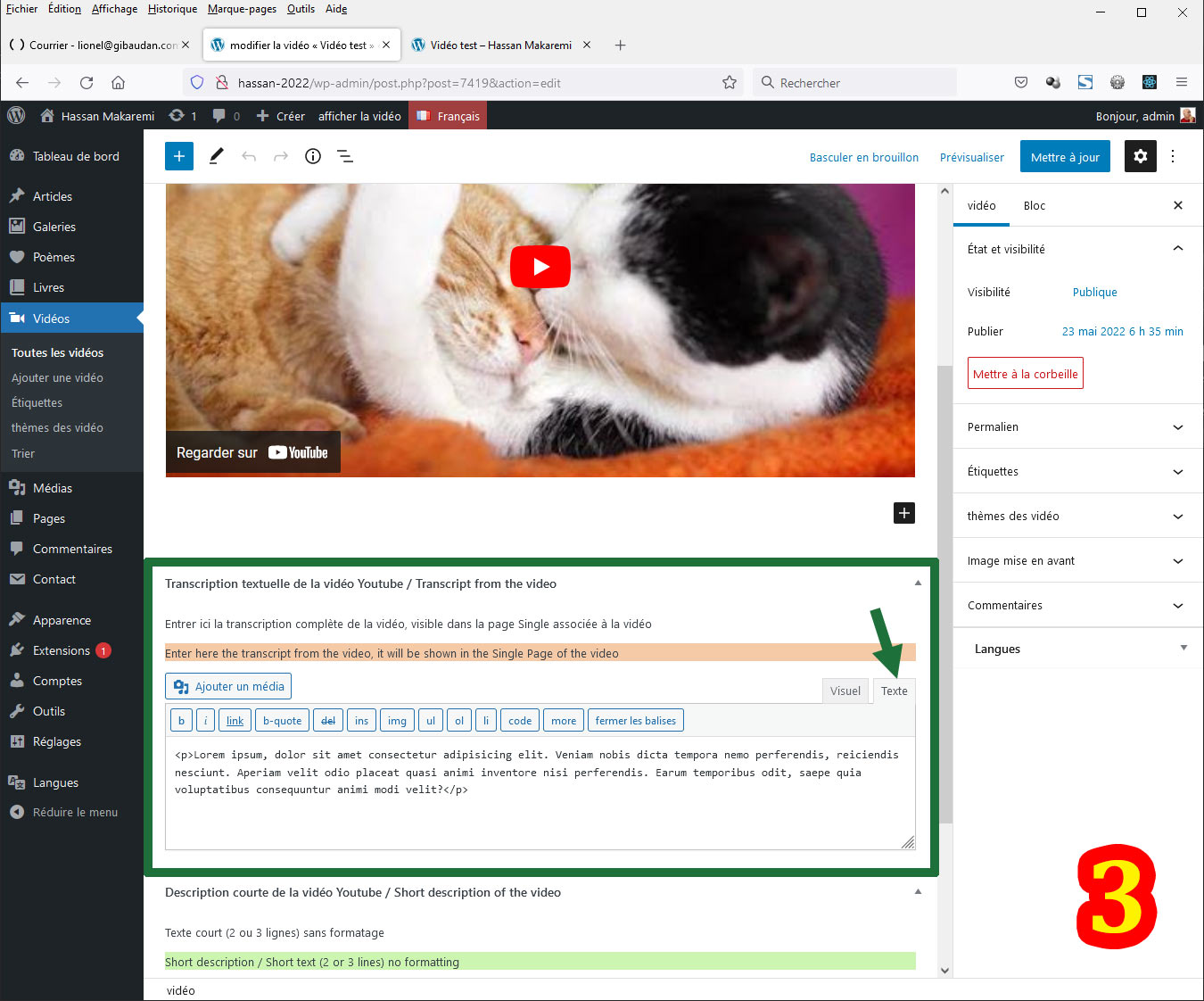Click Mettre à jour button
Viewport: 1204px width, 1001px height.
(1065, 157)
